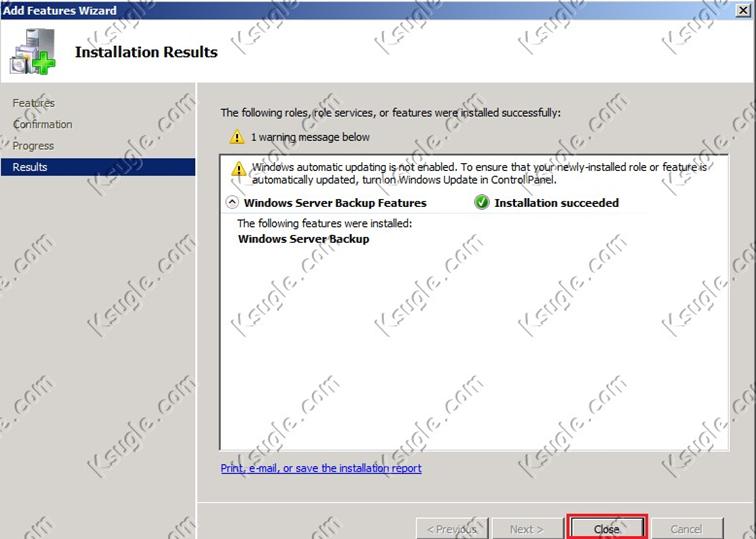Open Print, e-mail, or save installation report link

[321, 468]
